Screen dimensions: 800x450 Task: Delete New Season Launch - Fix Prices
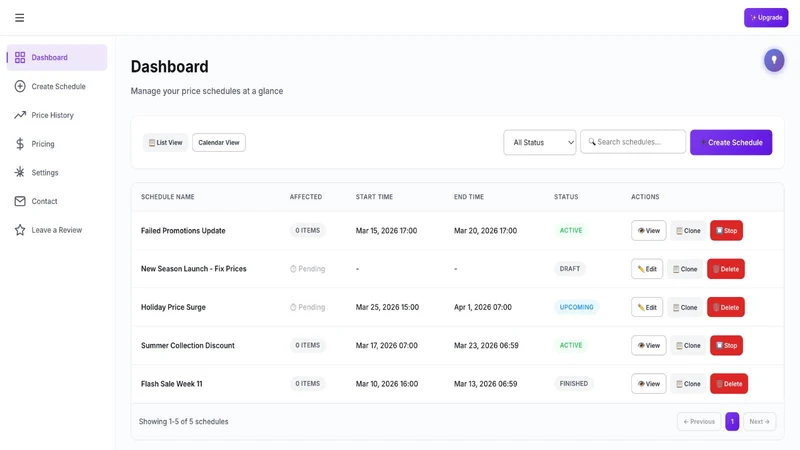(x=726, y=269)
